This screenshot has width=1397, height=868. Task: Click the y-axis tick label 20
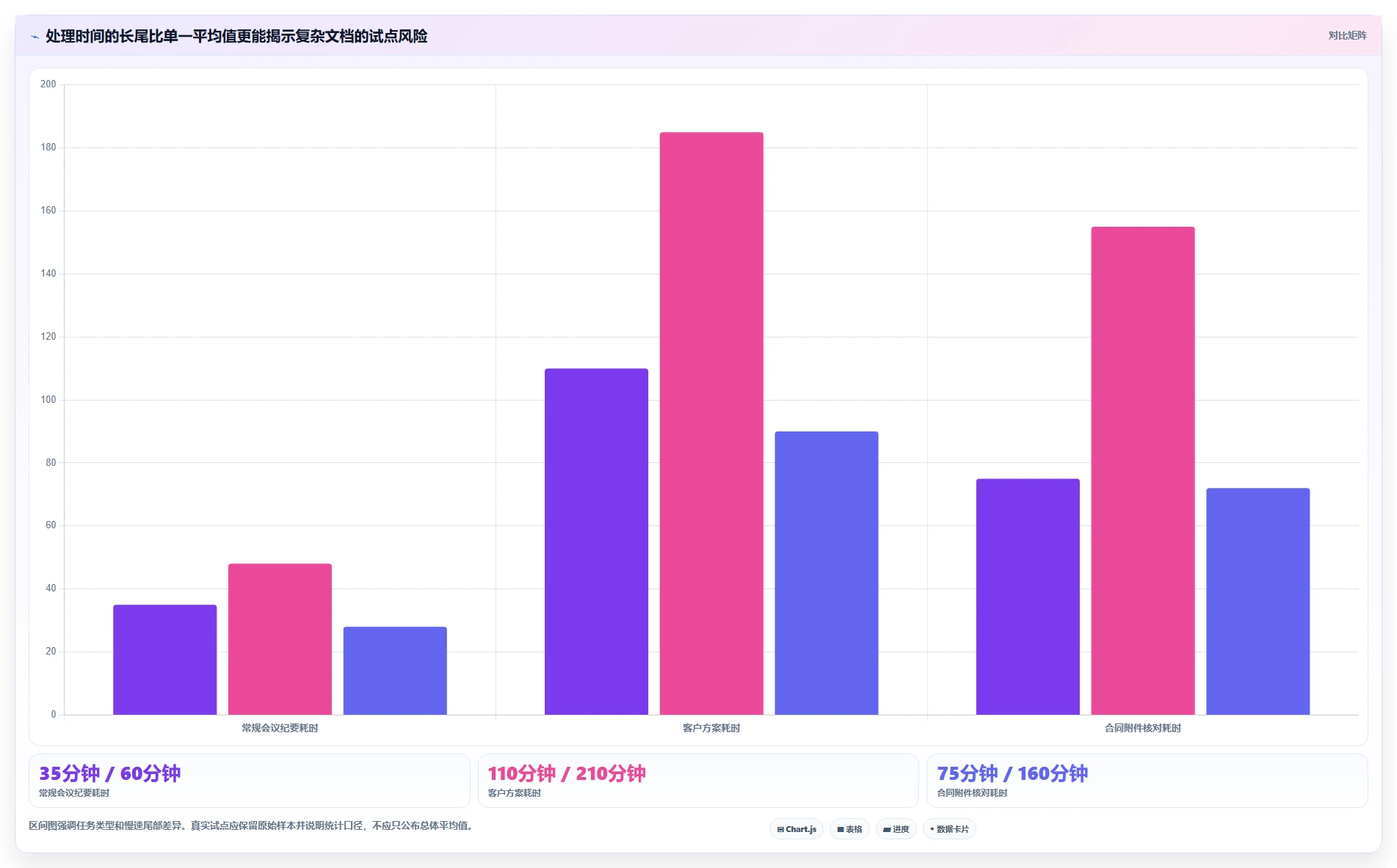51,652
